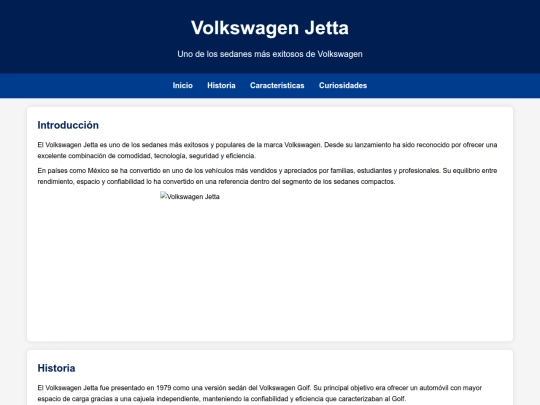This screenshot has width=540, height=405.
Task: Click the Introducción section heading
Action: click(x=68, y=125)
